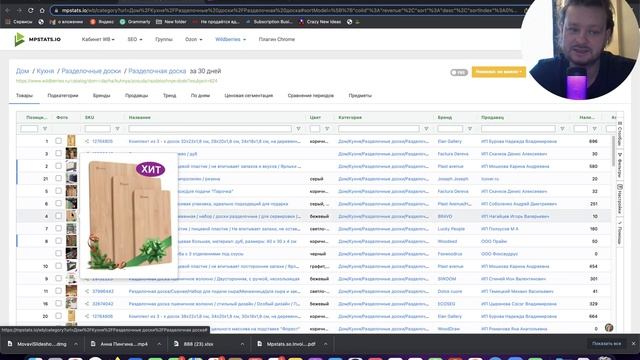Click share icon next to SKU 37996442
640x360 pixels.
click(x=87, y=291)
